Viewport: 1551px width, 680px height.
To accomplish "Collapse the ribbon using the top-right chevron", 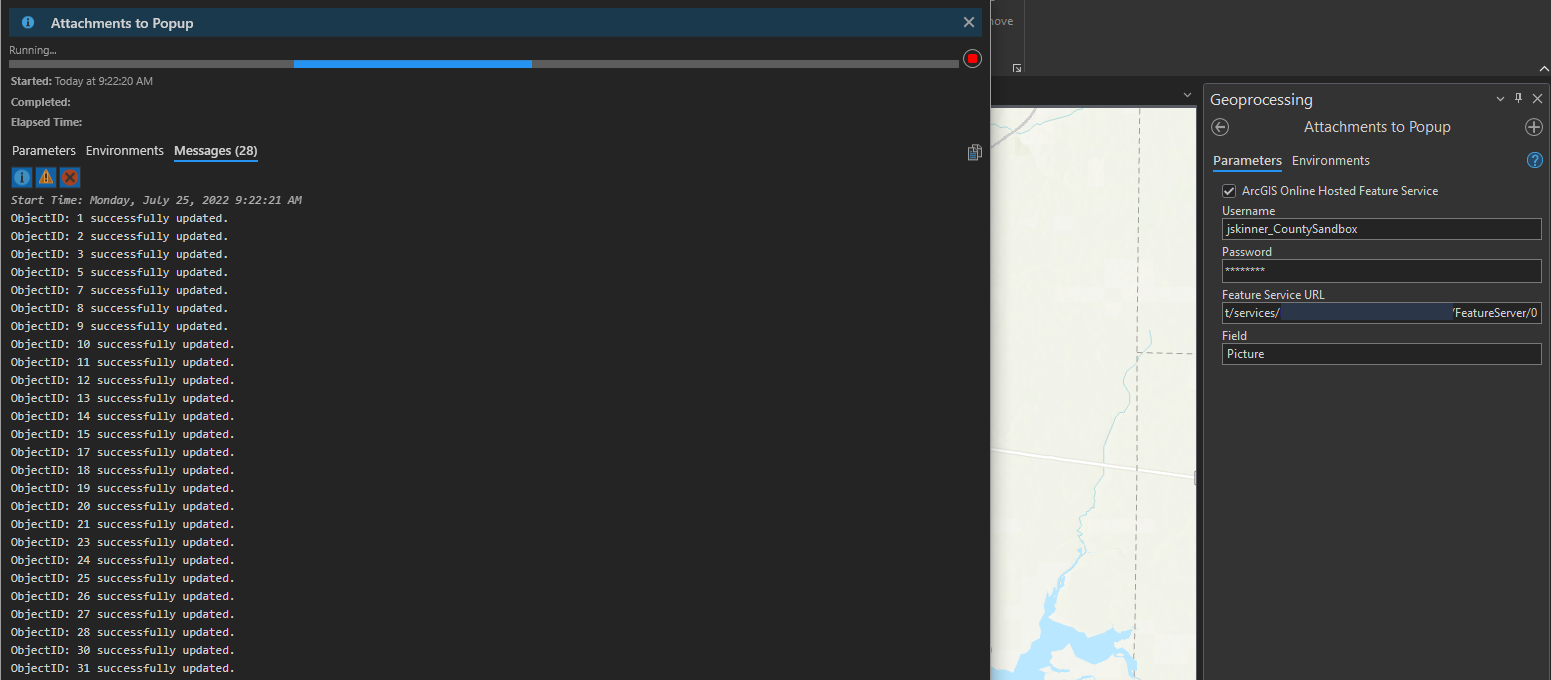I will [1541, 69].
